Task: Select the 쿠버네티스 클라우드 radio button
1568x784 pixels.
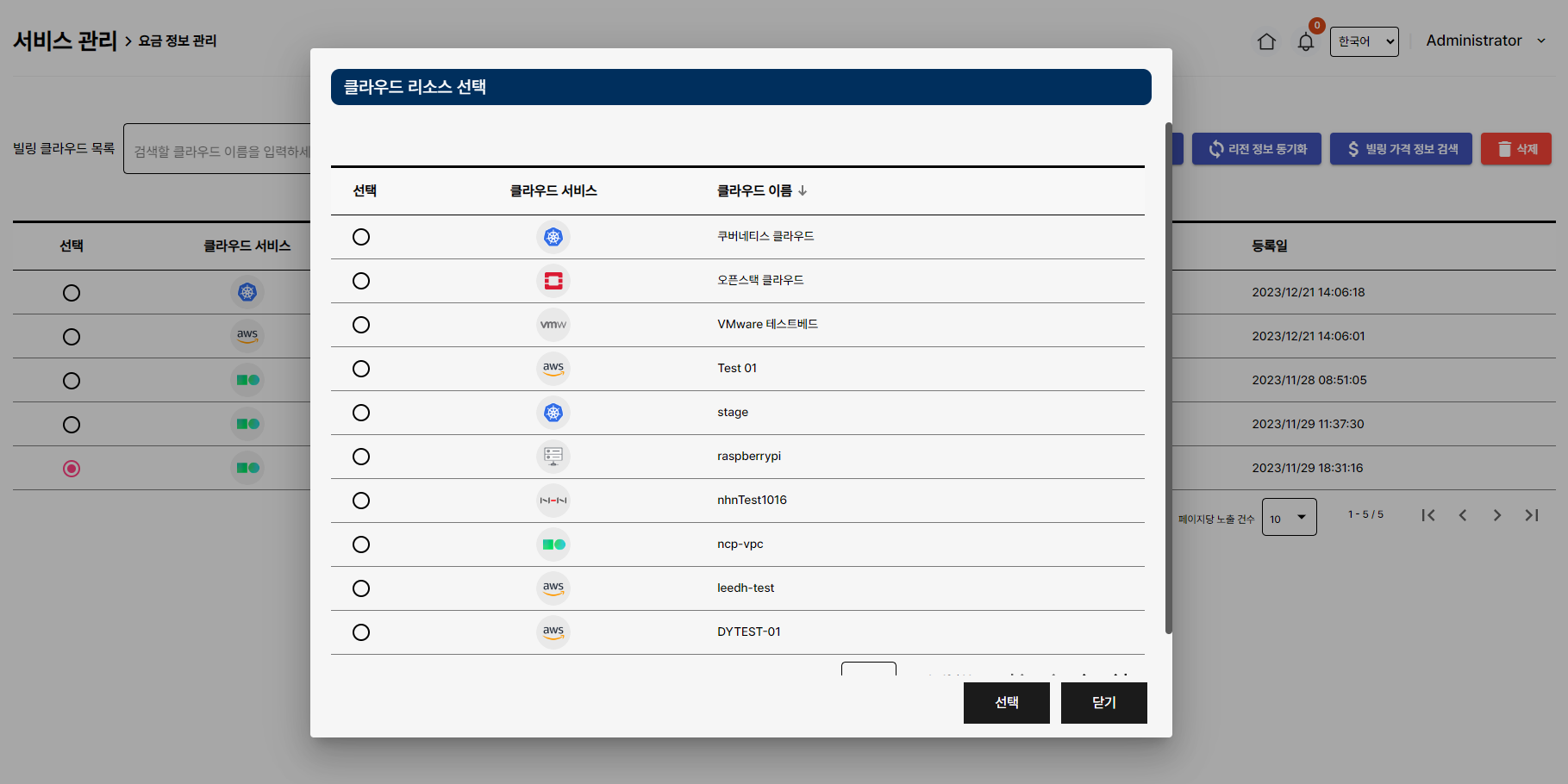Action: [x=361, y=237]
